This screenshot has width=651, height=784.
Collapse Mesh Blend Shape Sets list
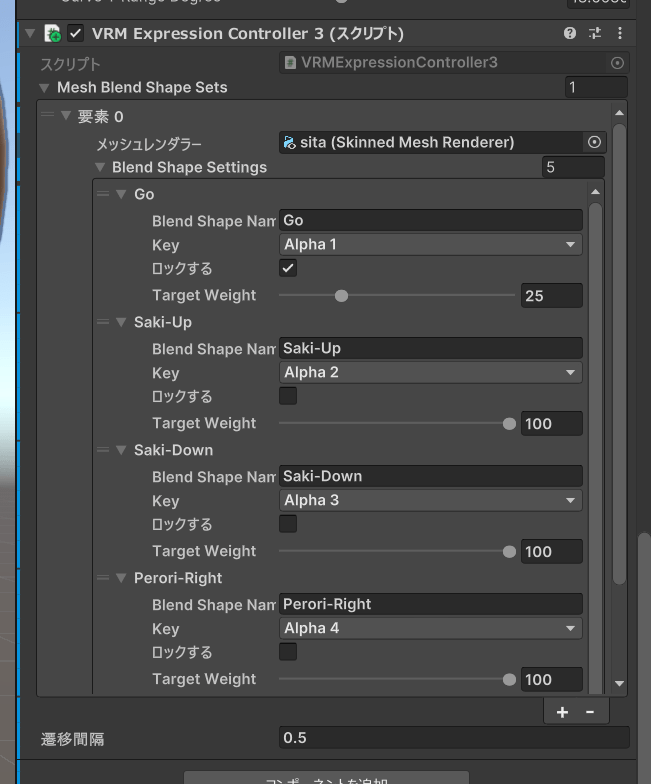tap(44, 88)
